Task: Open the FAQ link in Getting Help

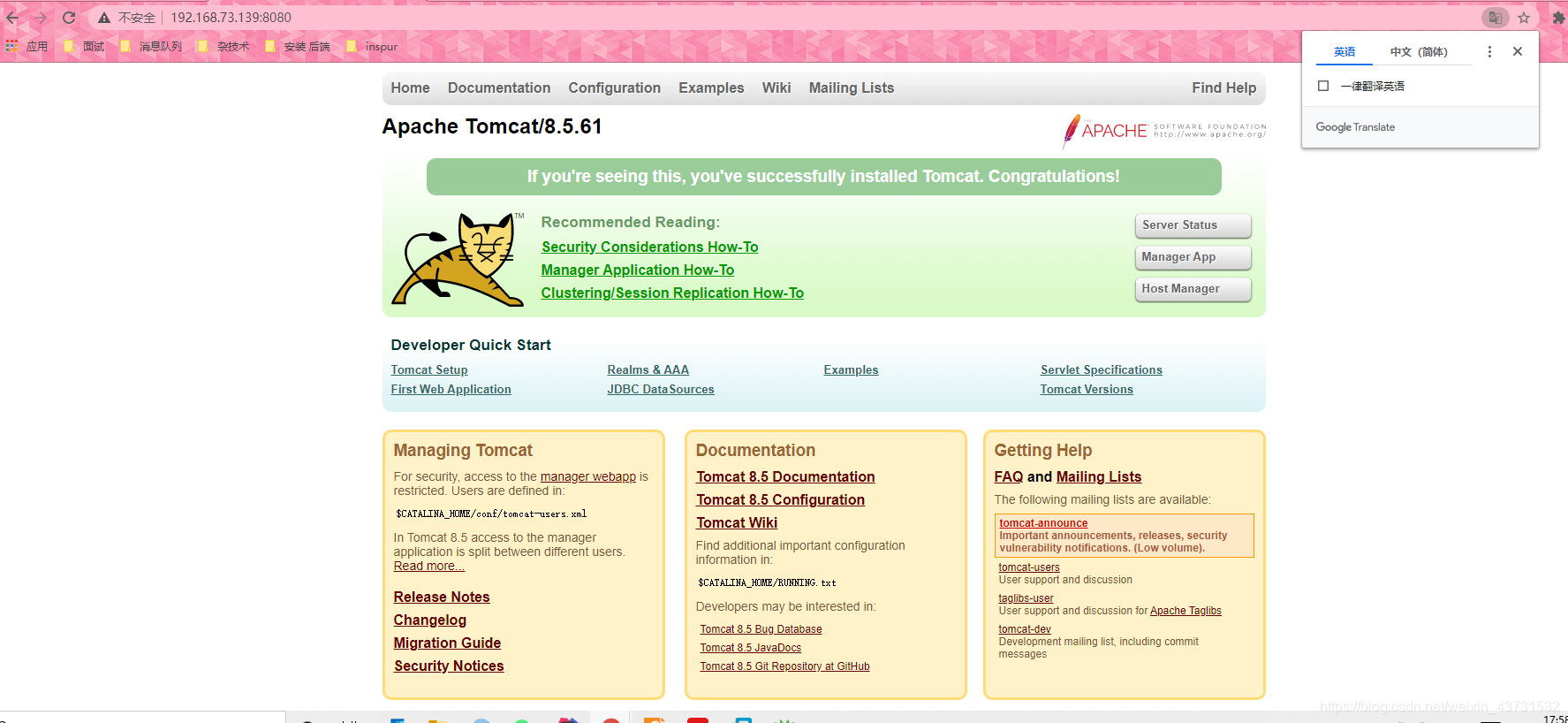Action: click(1009, 477)
